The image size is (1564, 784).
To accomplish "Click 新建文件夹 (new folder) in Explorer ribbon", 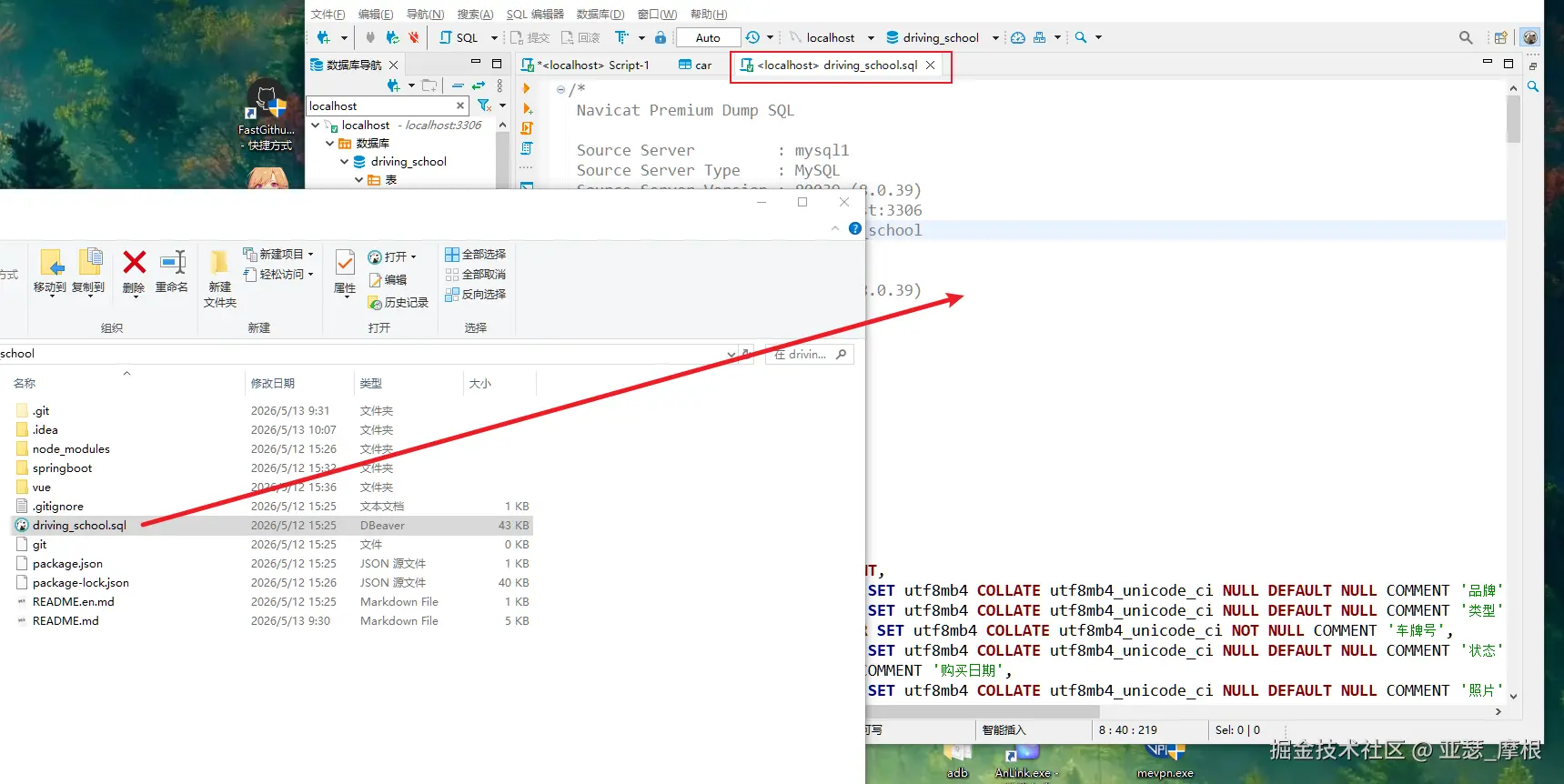I will pyautogui.click(x=220, y=278).
